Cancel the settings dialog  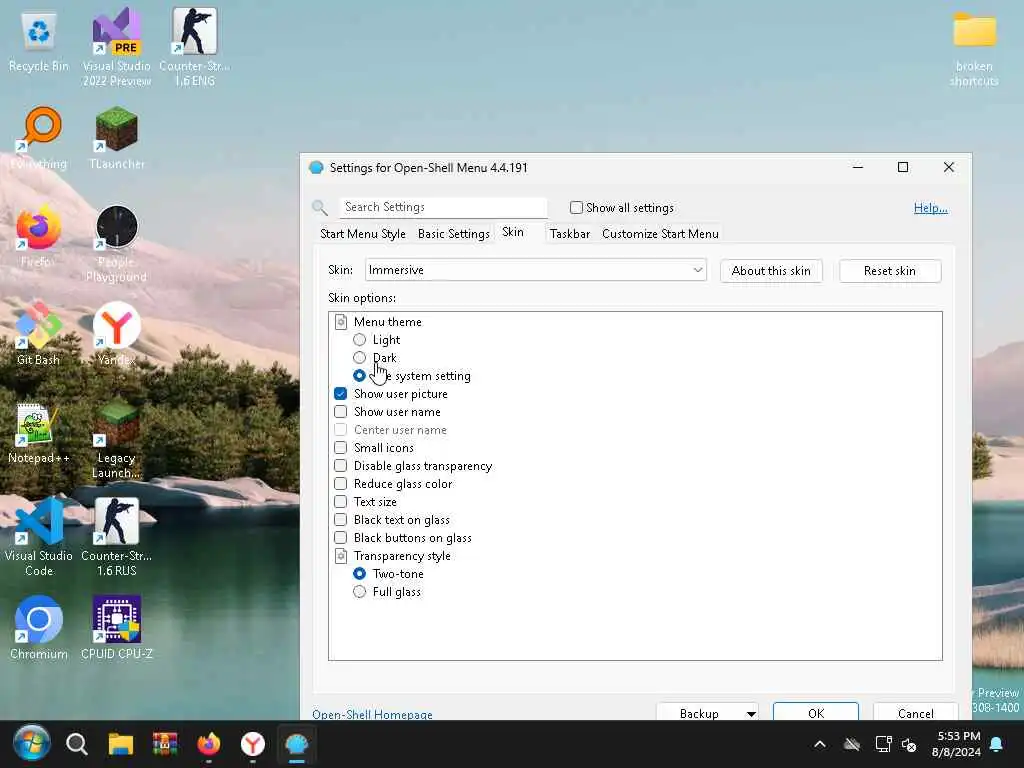(916, 712)
